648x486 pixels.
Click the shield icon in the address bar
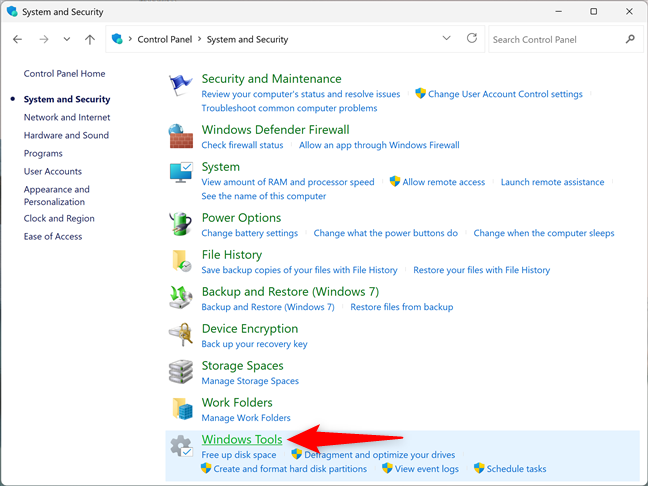tap(117, 39)
